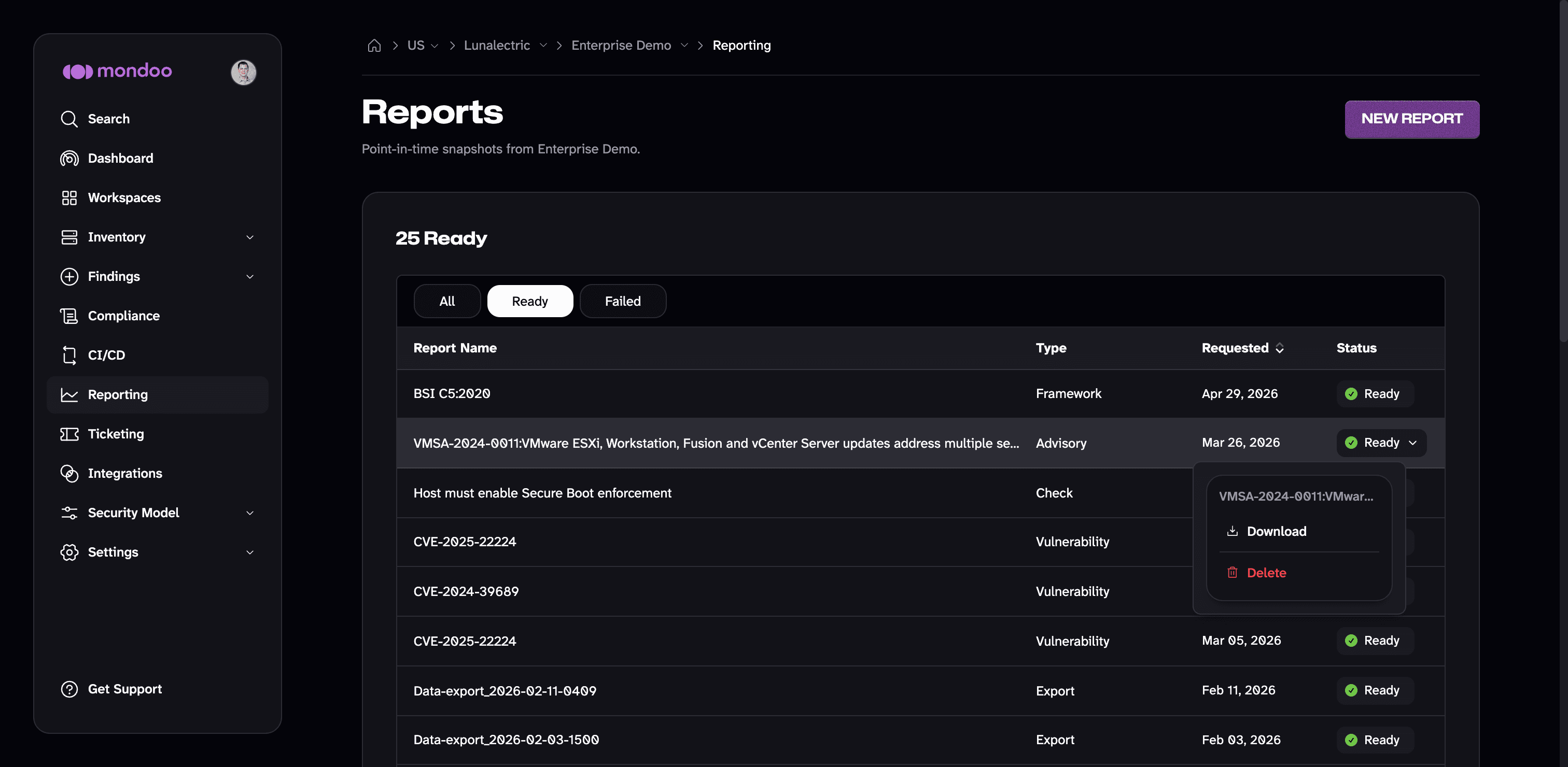Open Host must enable Secure Boot enforcement
Screen dimensions: 1568x767
(x=542, y=493)
